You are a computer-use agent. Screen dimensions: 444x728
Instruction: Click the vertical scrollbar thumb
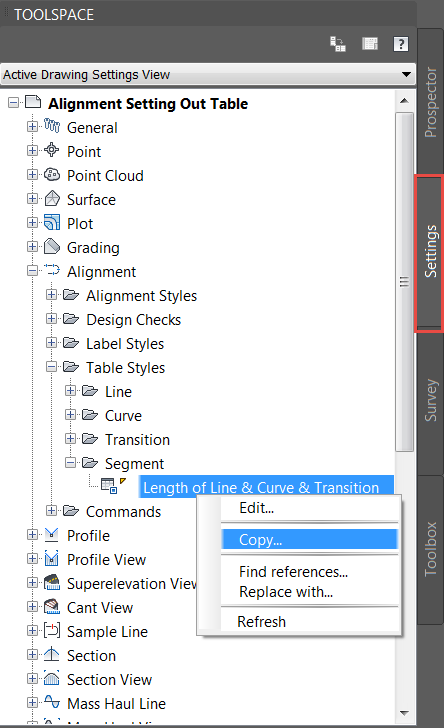click(x=405, y=281)
